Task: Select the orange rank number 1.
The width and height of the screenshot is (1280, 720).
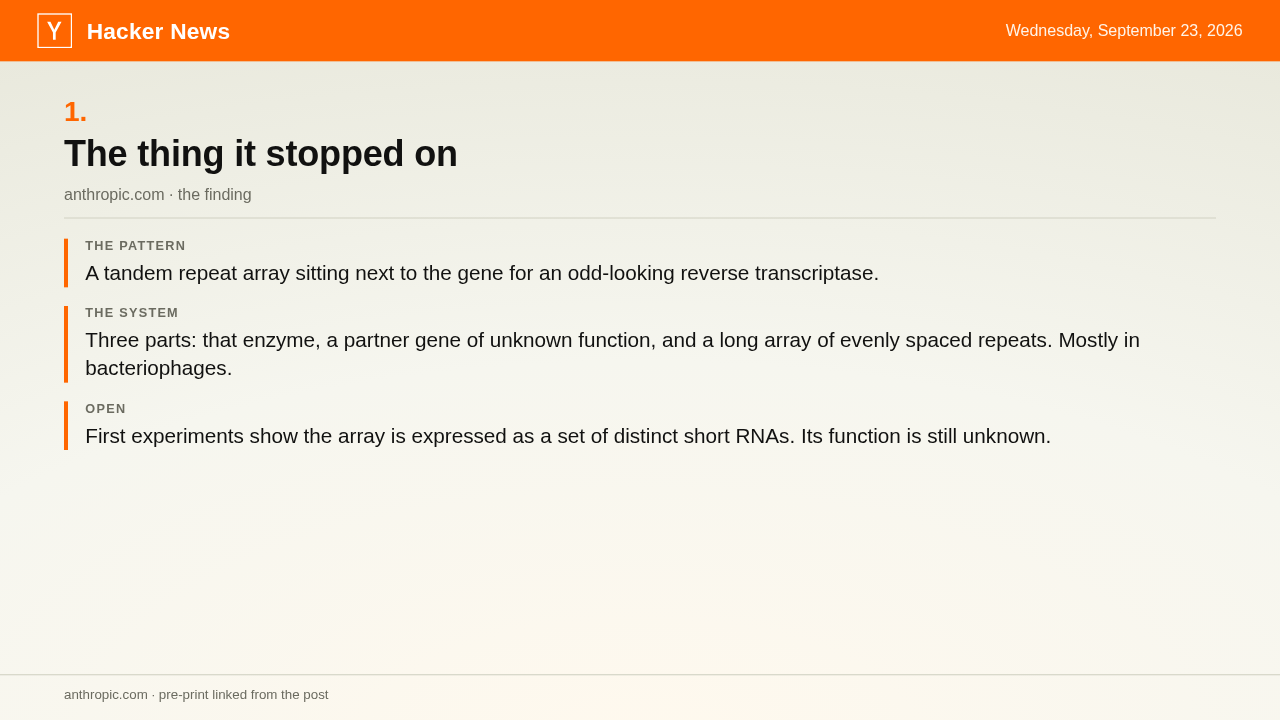Action: 75,112
